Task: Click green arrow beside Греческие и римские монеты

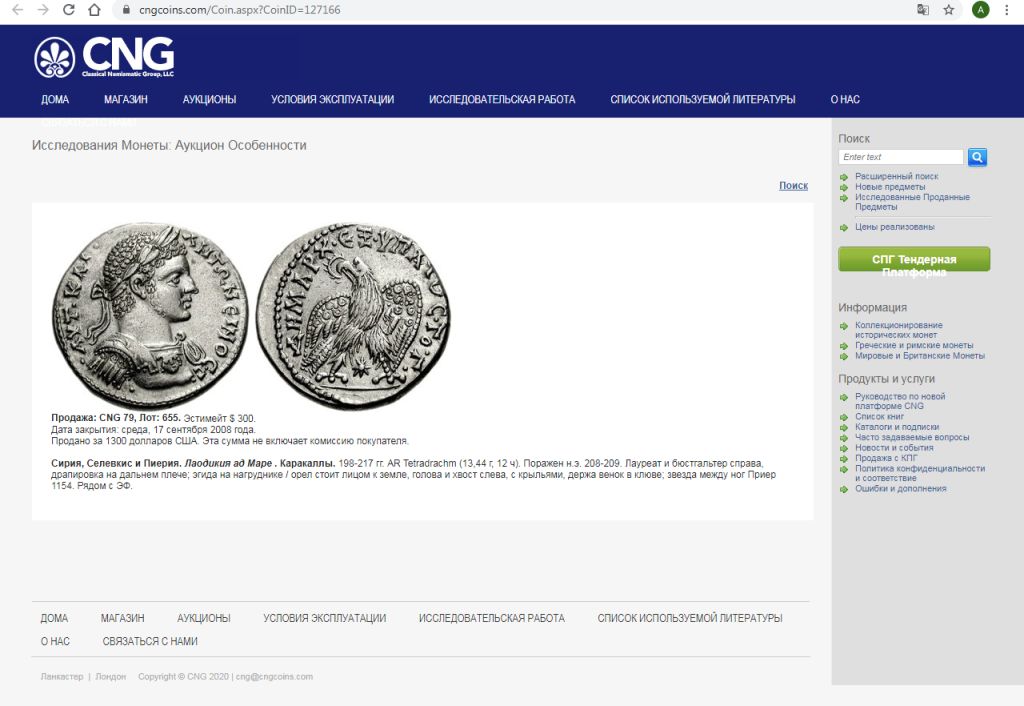Action: [x=844, y=345]
